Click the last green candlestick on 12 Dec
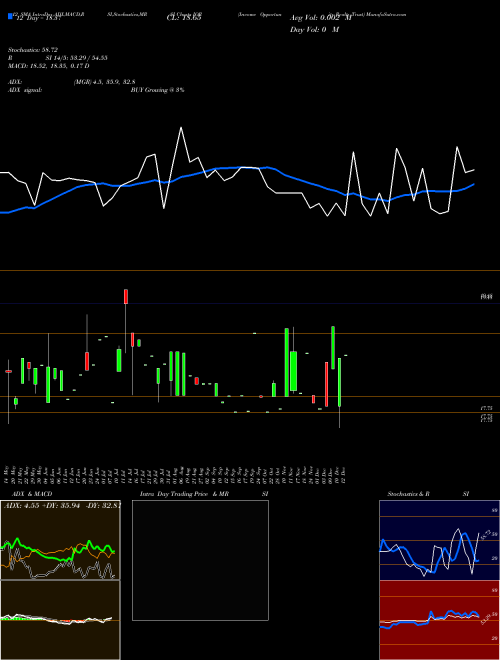 [346, 356]
